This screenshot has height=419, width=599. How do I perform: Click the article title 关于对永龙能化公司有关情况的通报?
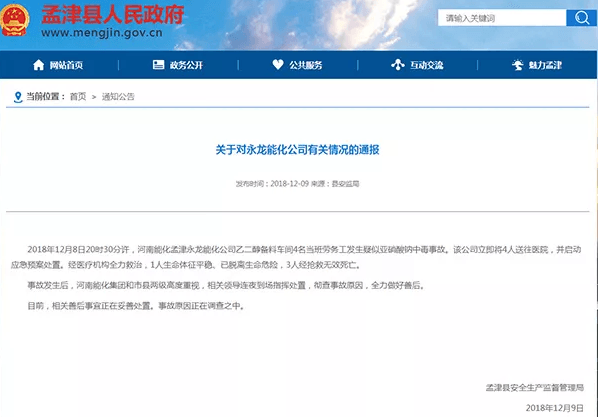(297, 150)
